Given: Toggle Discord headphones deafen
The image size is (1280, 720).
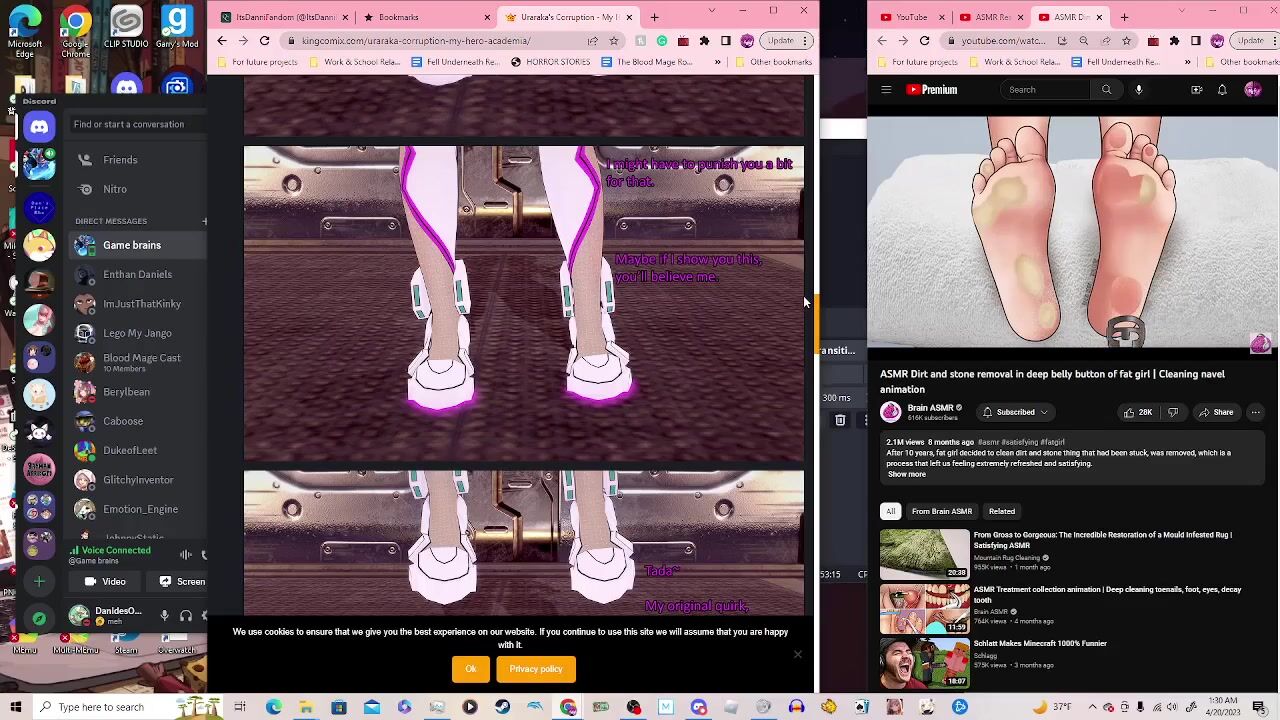Looking at the screenshot, I should (185, 616).
